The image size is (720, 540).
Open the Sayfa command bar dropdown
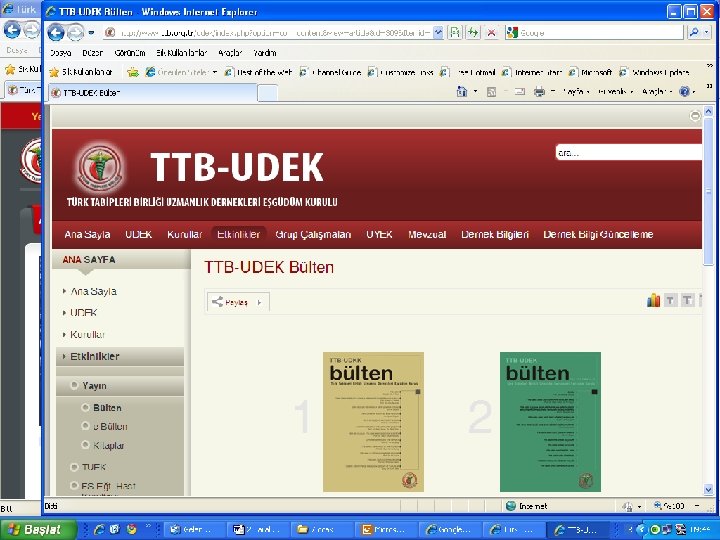576,92
